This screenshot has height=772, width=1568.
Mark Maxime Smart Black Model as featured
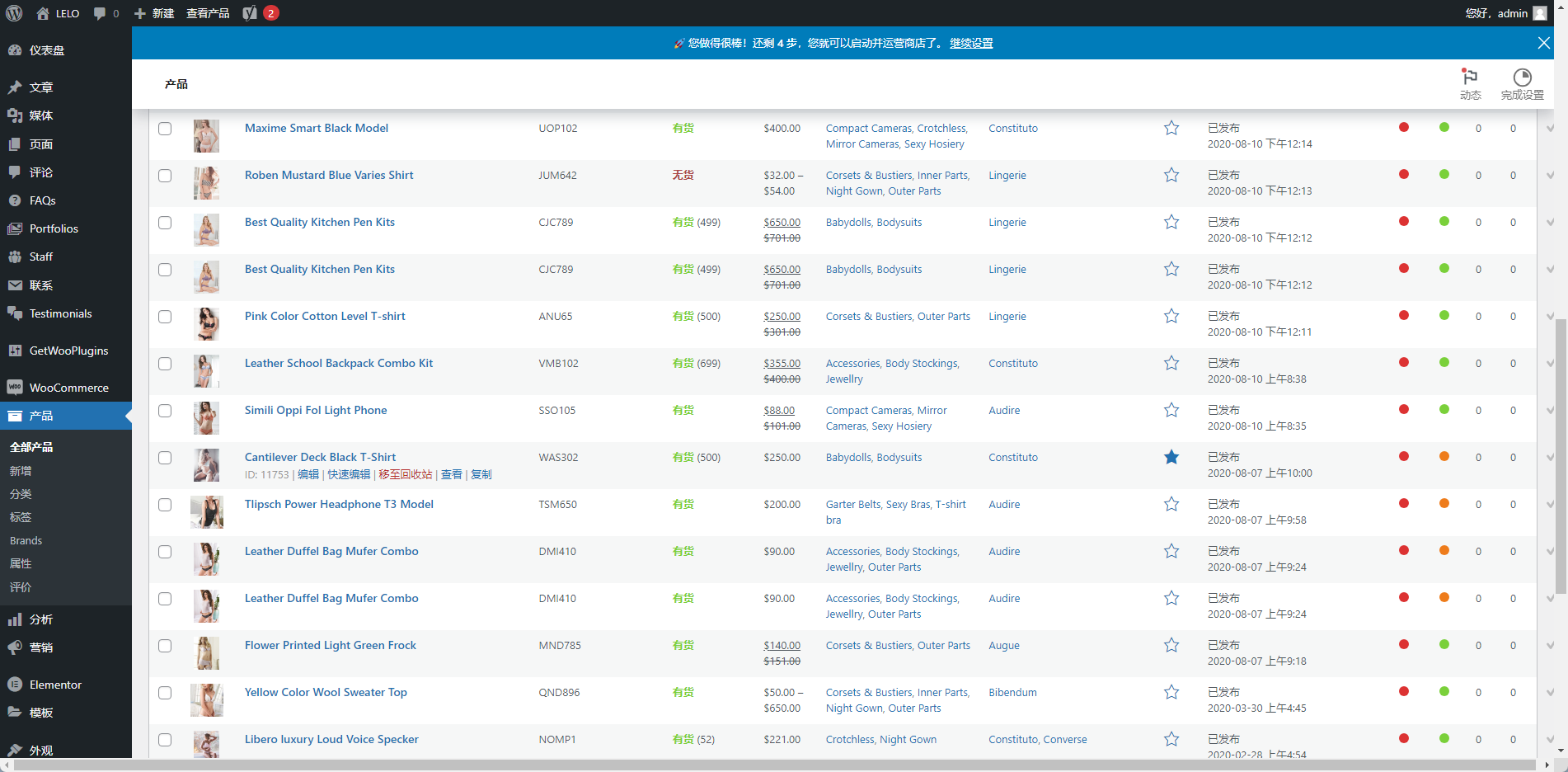point(1171,129)
